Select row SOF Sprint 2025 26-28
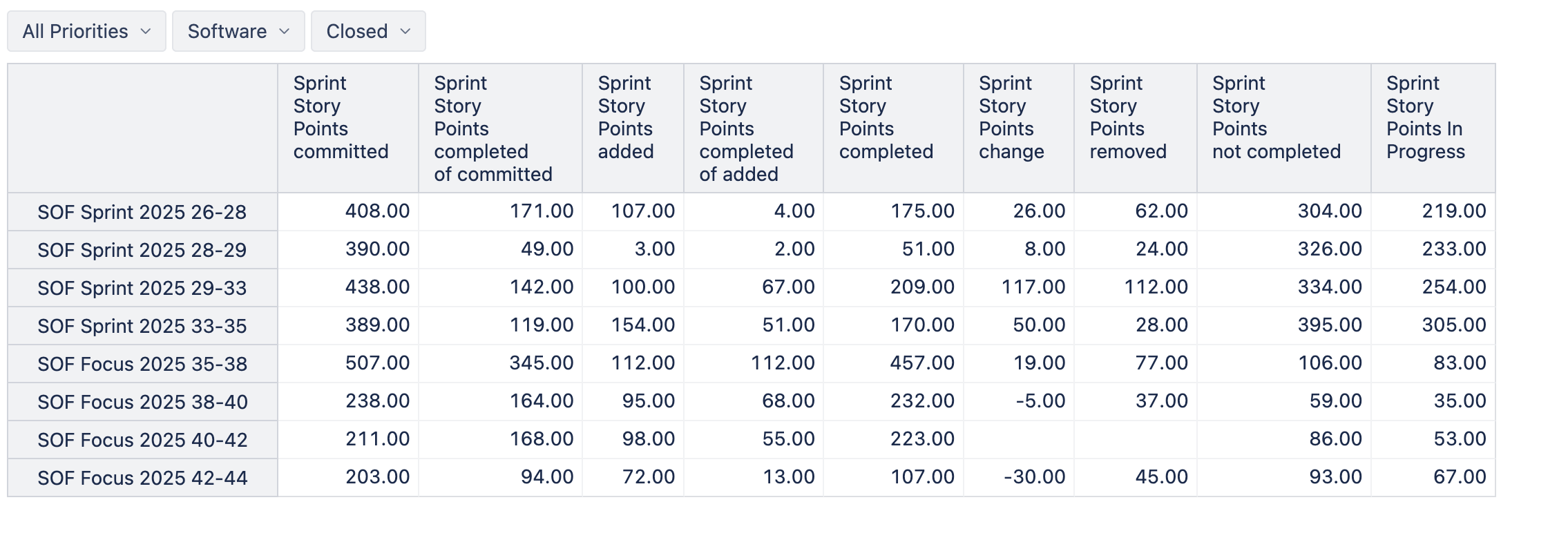 (142, 212)
